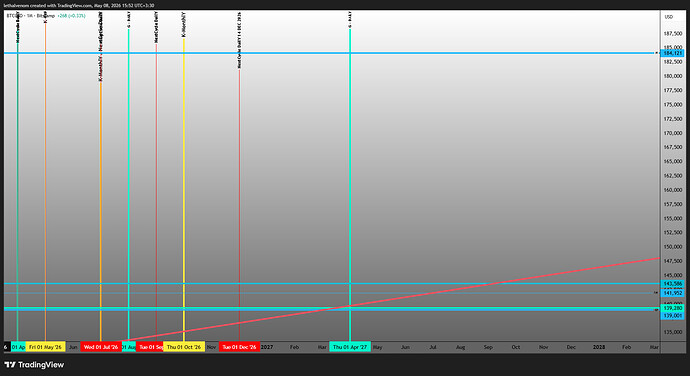
Task: Click the +268 price change text
Action: 71,16
